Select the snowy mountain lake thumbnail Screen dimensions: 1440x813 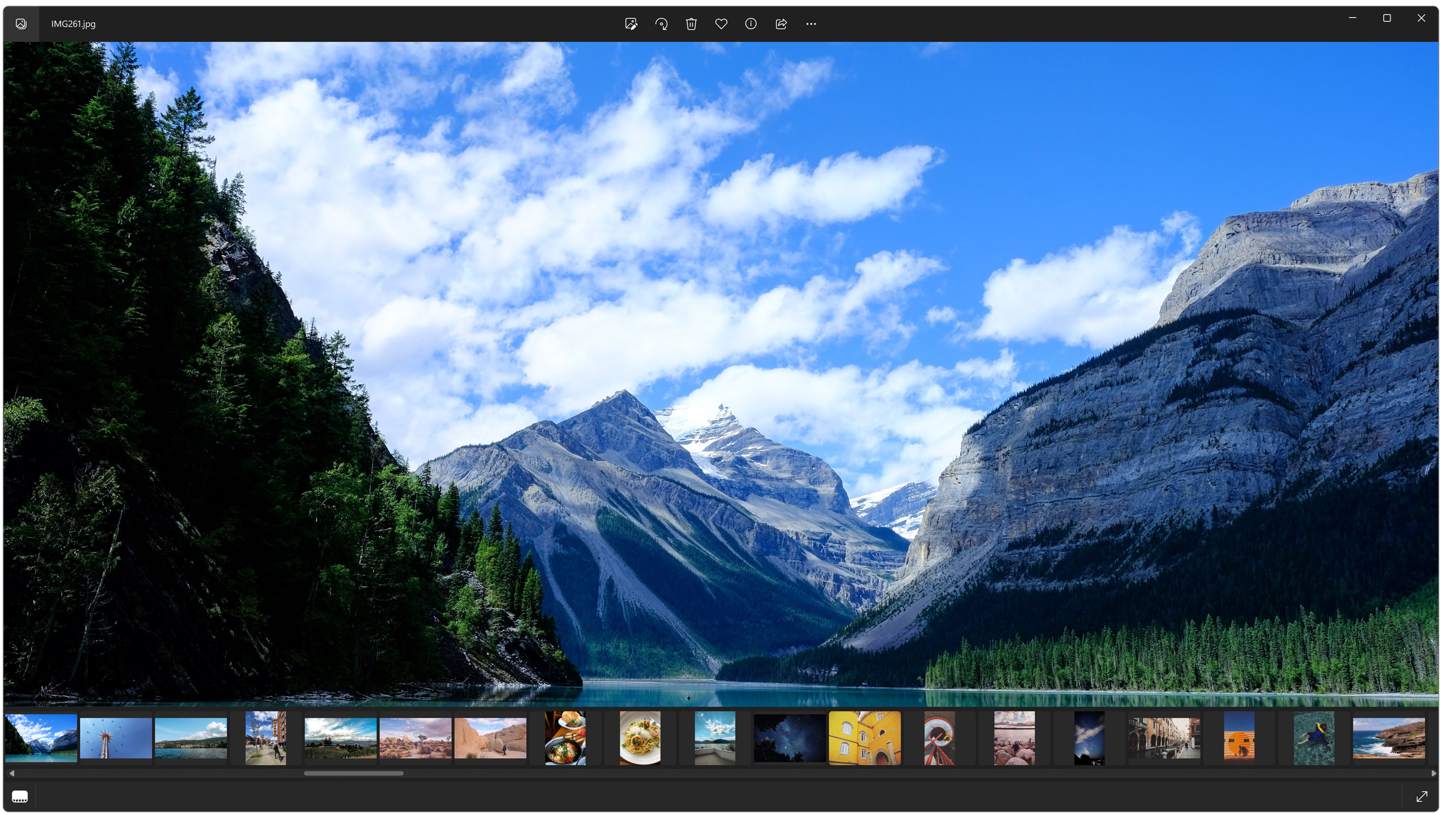(x=40, y=737)
